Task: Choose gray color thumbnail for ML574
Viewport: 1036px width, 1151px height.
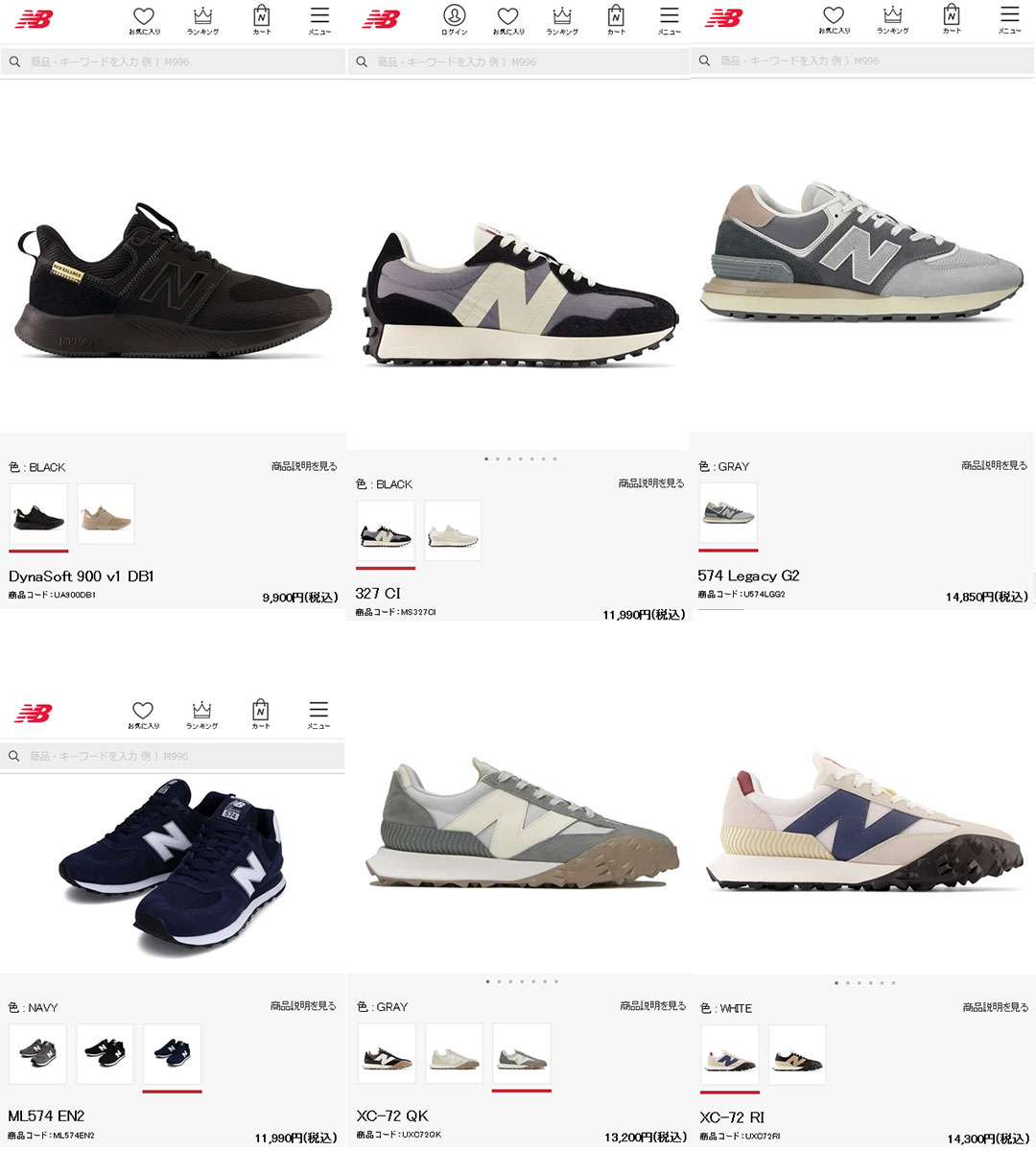Action: pyautogui.click(x=38, y=1054)
